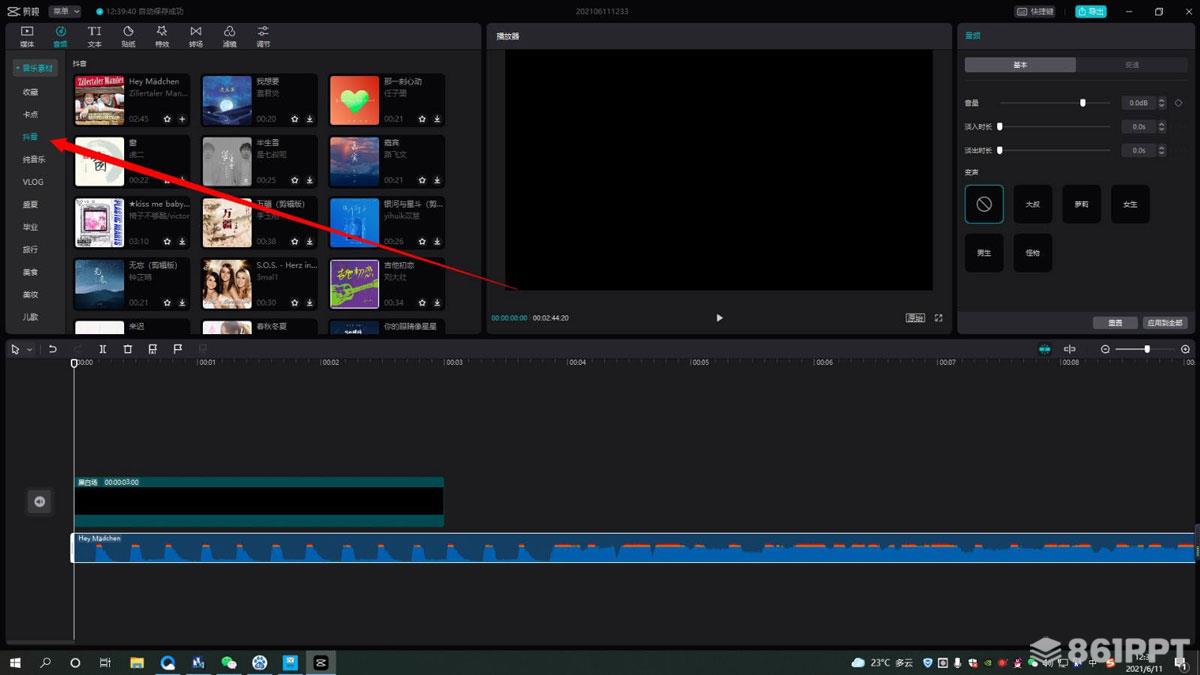The height and width of the screenshot is (675, 1200).
Task: Download the S.O.S. - Herz in Not song
Action: point(310,303)
